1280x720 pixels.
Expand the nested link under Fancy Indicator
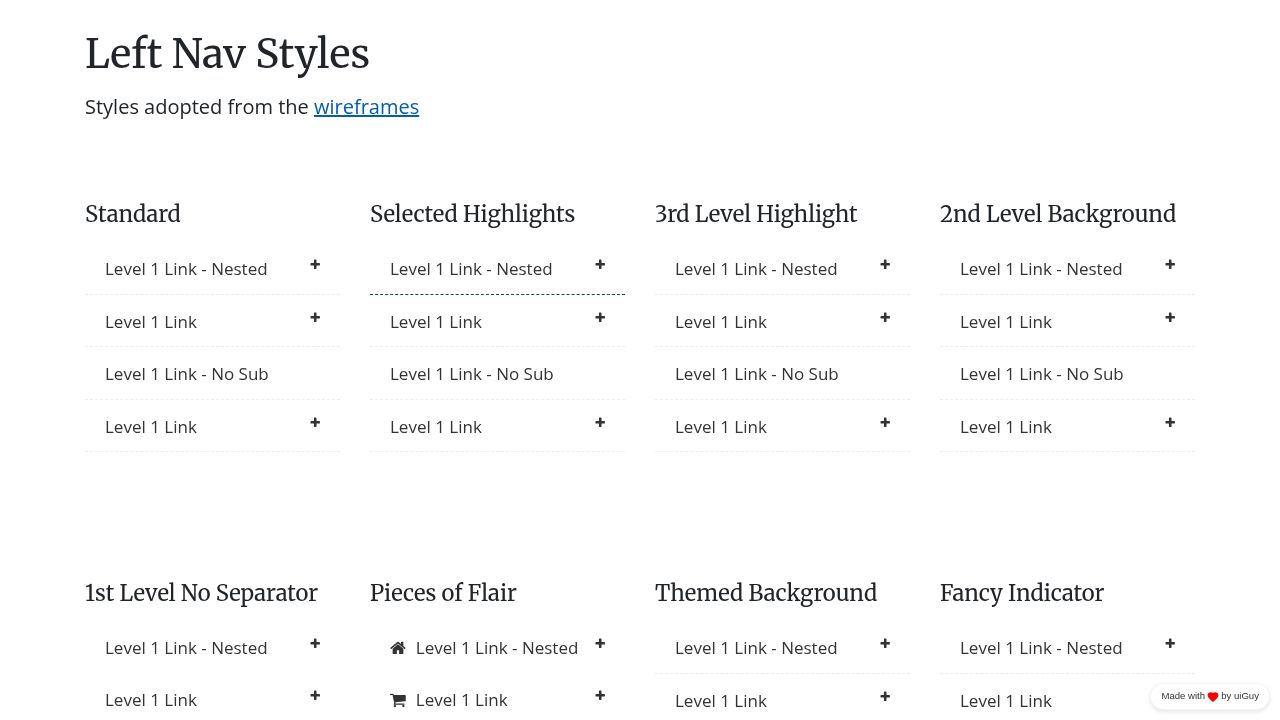point(1170,643)
